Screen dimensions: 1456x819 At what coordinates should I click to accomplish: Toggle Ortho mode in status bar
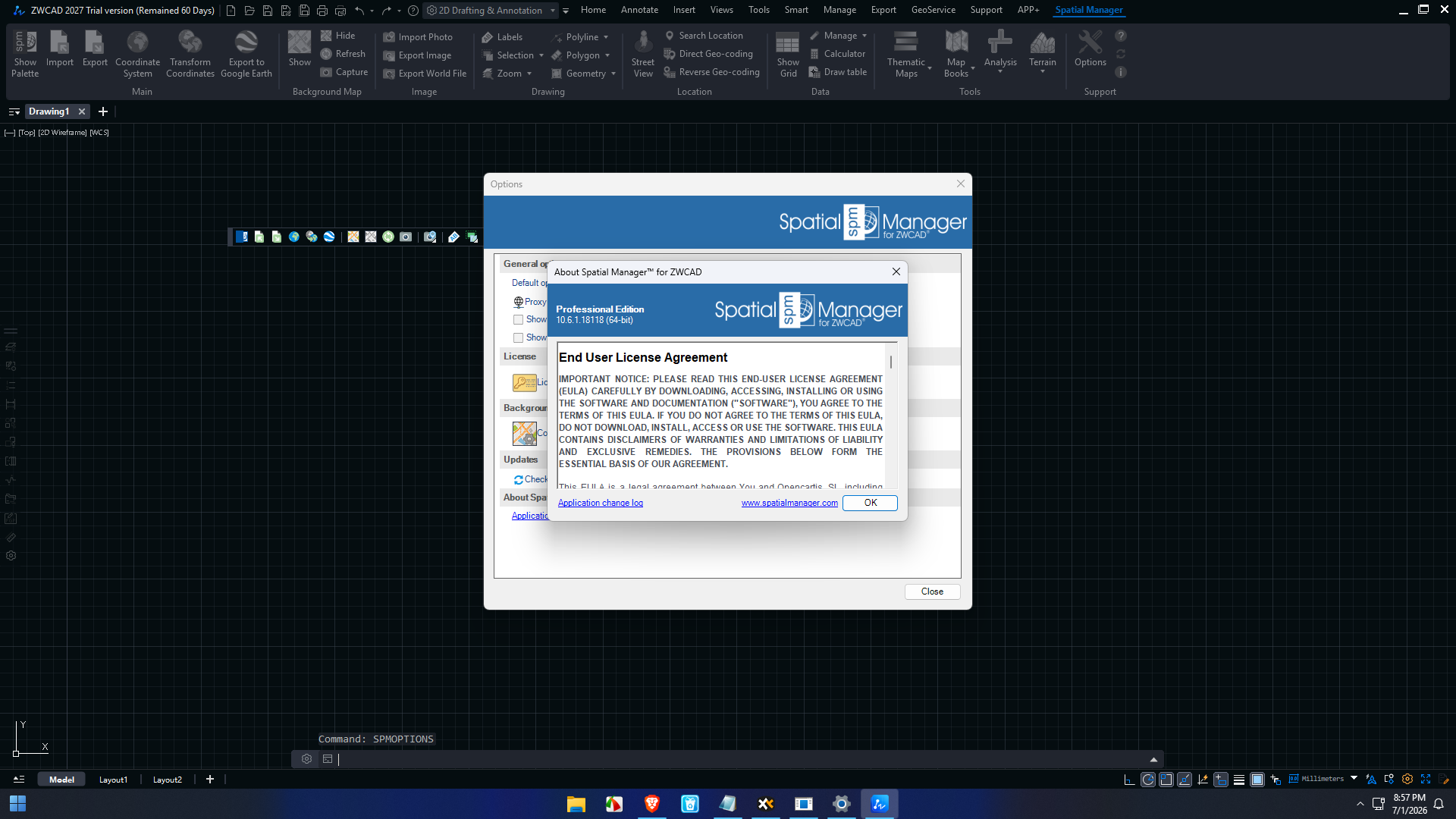click(1129, 780)
